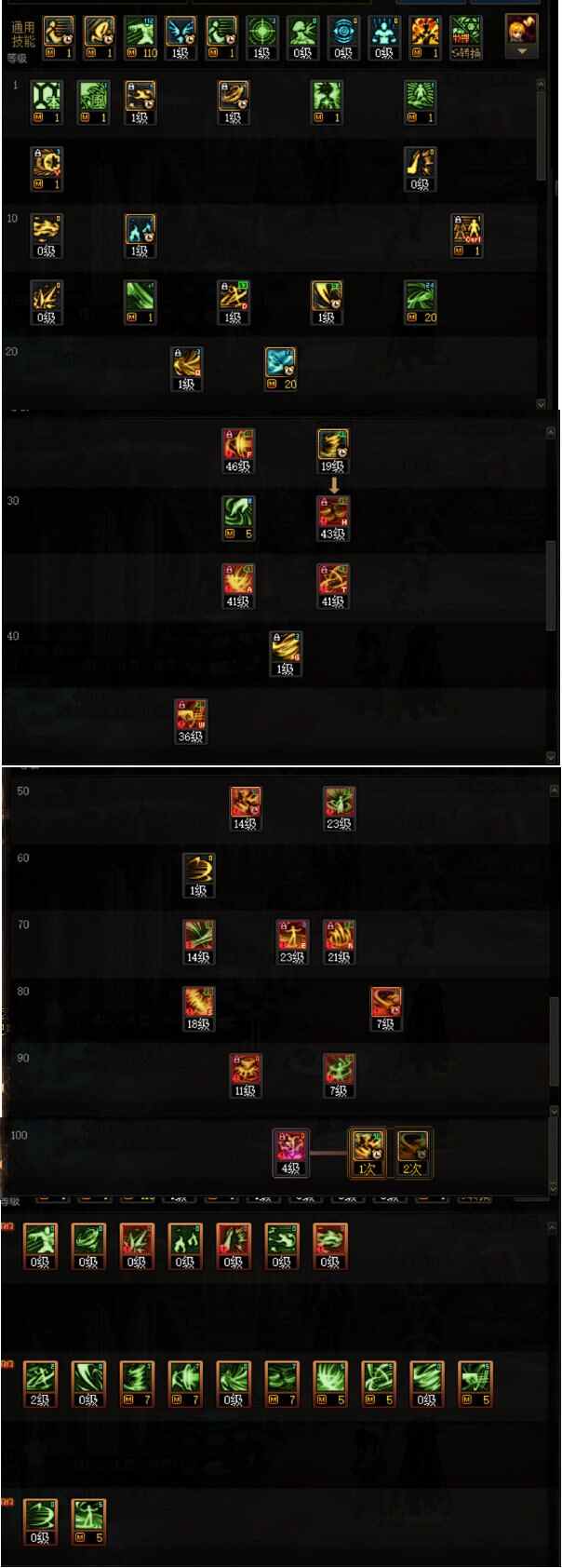
Task: Open the character portrait dropdown arrow
Action: [522, 51]
